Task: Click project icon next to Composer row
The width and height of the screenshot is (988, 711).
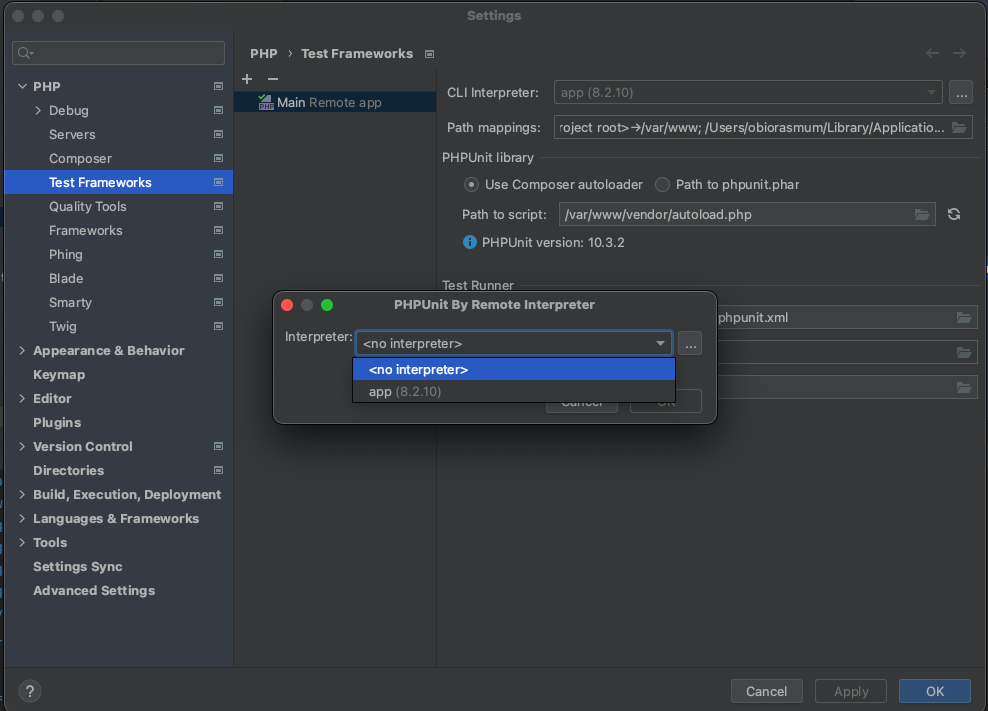Action: click(x=218, y=158)
